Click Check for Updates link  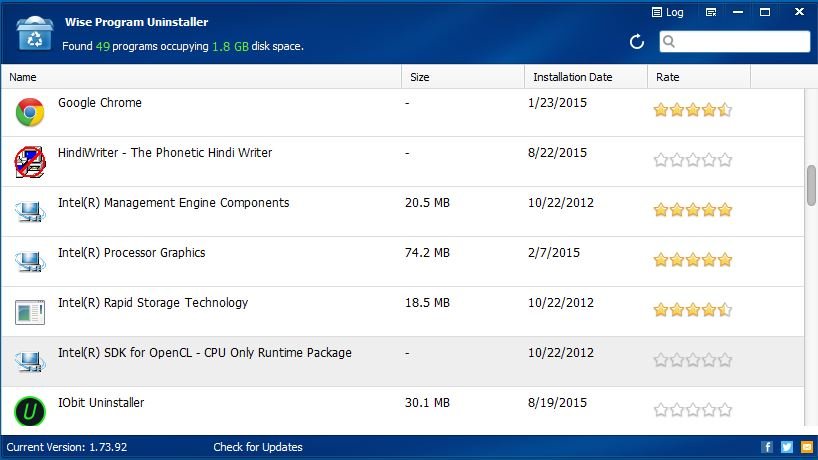coord(258,447)
